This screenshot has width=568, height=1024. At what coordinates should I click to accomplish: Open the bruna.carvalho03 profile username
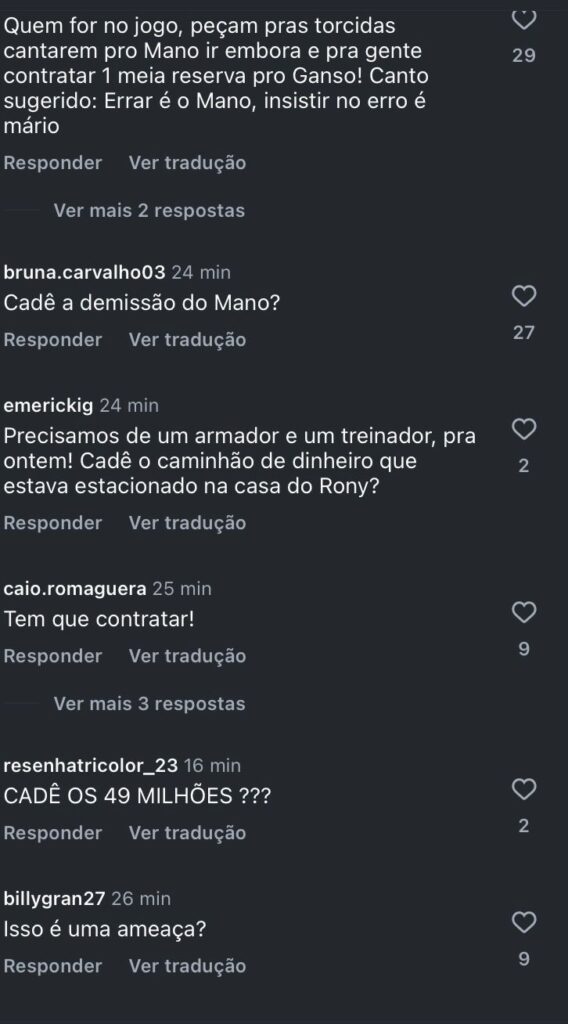click(x=84, y=272)
